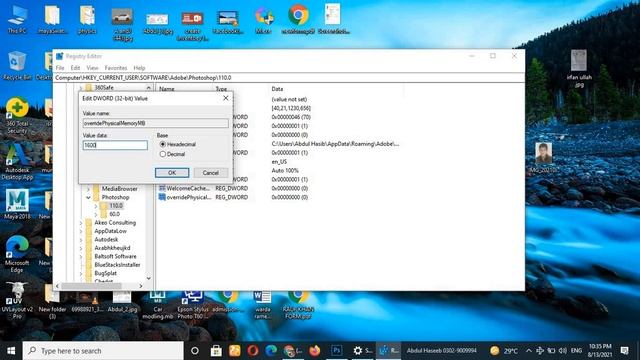640x360 pixels.
Task: Open Microsoft Store on taskbar
Action: tap(216, 351)
